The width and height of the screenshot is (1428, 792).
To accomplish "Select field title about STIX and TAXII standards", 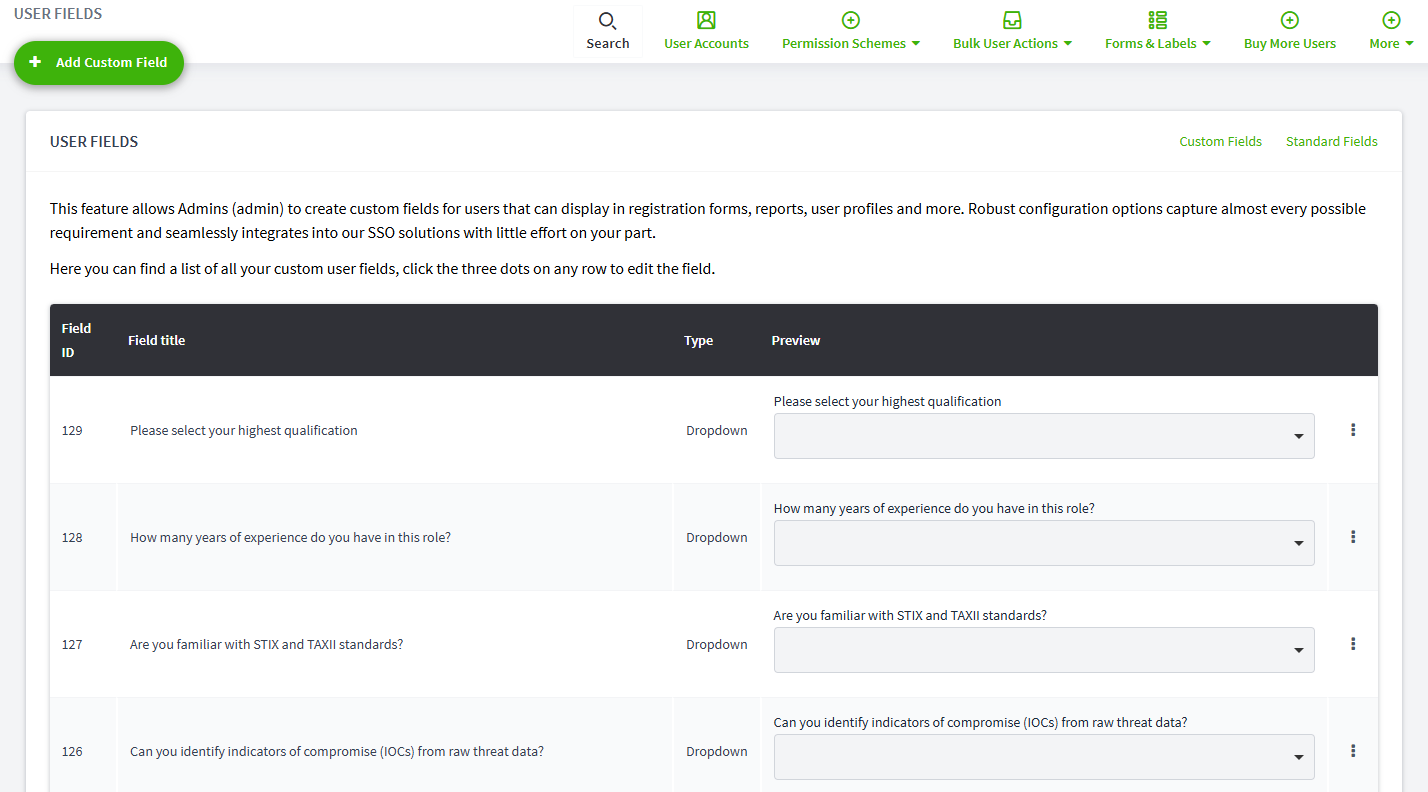I will point(266,645).
